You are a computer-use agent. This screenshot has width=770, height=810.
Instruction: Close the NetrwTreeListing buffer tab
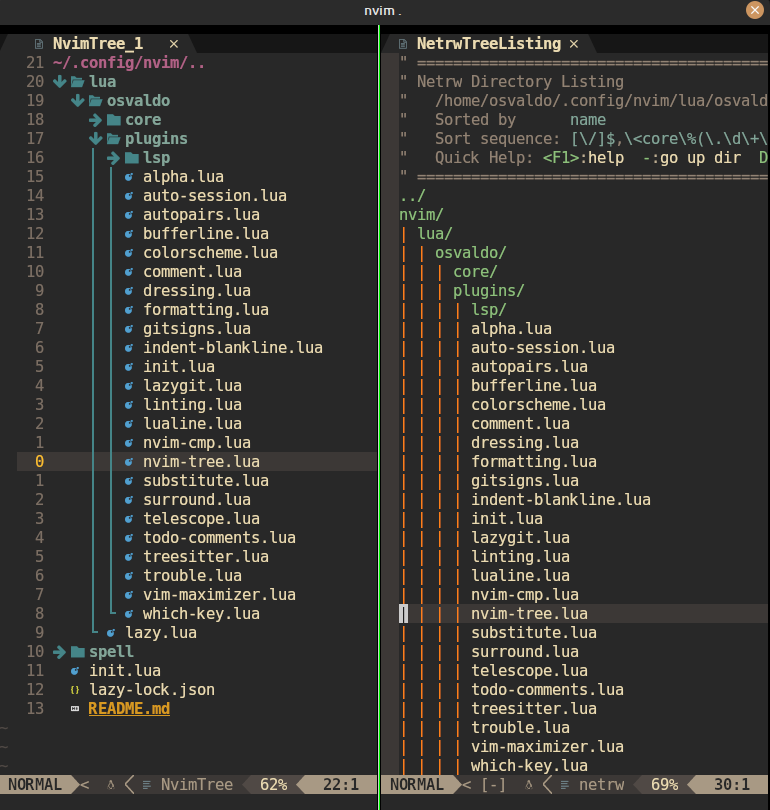pyautogui.click(x=574, y=44)
